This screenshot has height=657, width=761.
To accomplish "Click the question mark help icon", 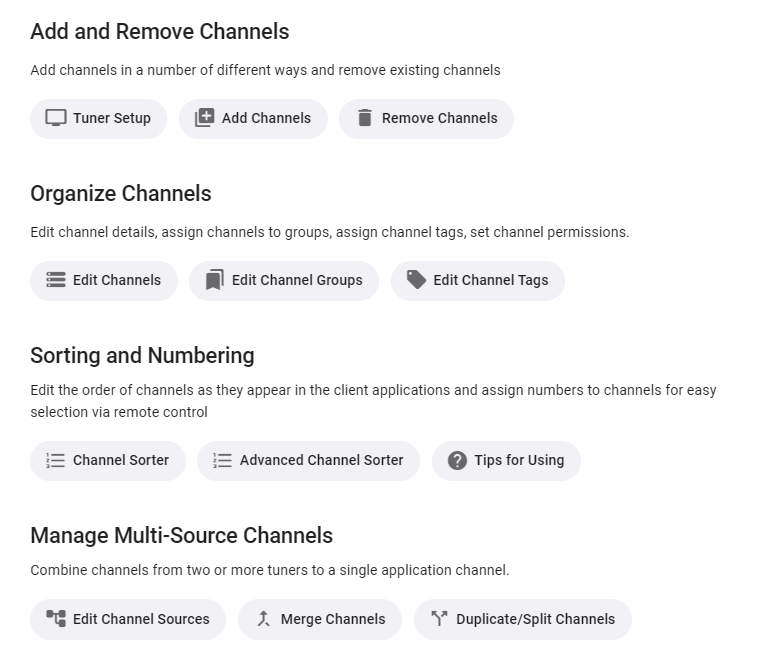I will (457, 460).
